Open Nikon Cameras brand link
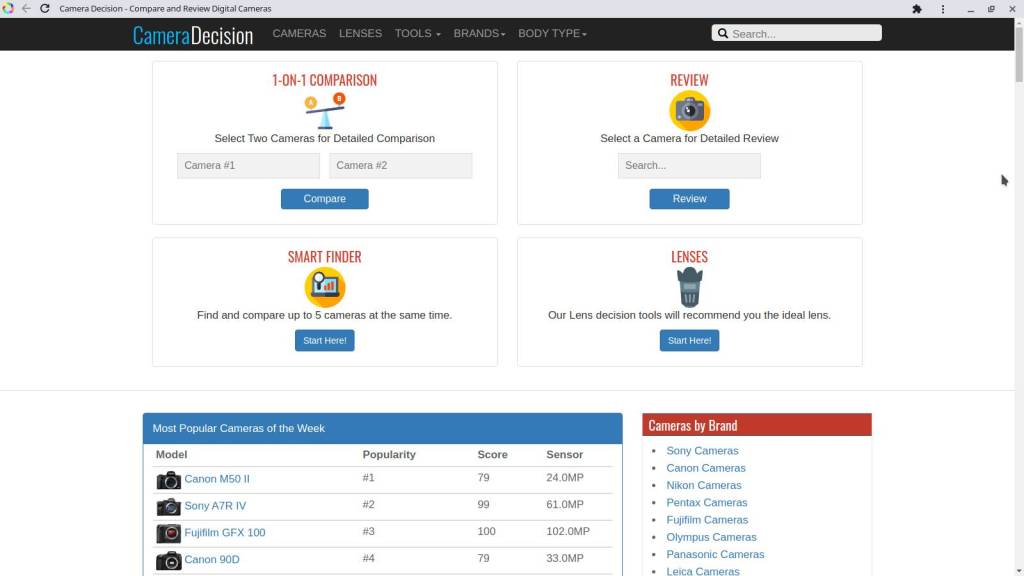 click(x=703, y=485)
